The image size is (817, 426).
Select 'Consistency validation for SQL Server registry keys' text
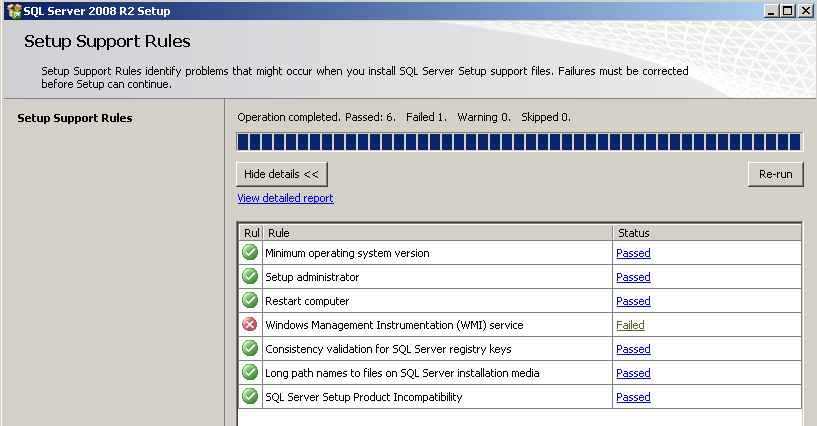388,349
